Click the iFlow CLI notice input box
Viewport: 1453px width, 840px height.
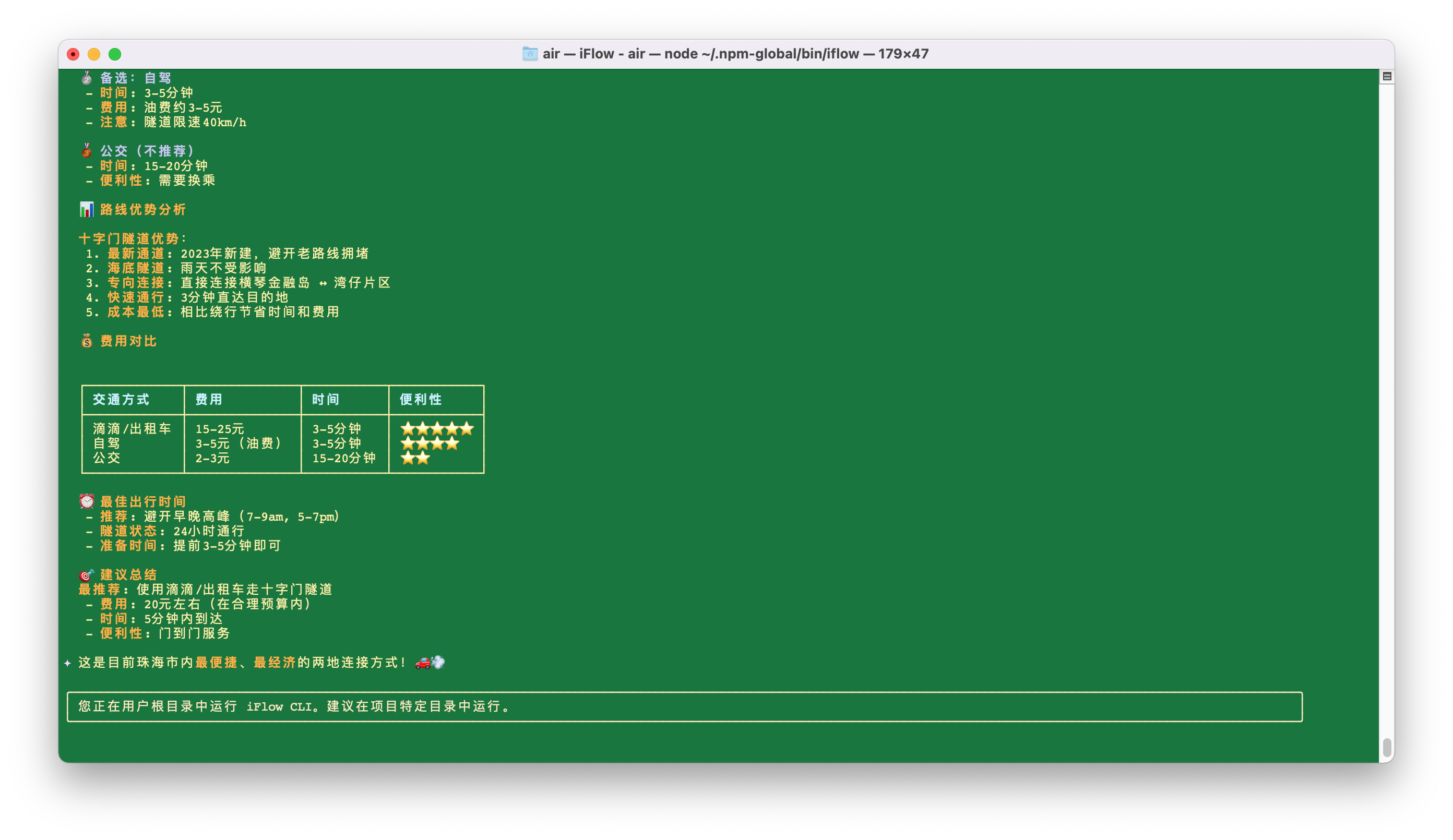coord(684,706)
